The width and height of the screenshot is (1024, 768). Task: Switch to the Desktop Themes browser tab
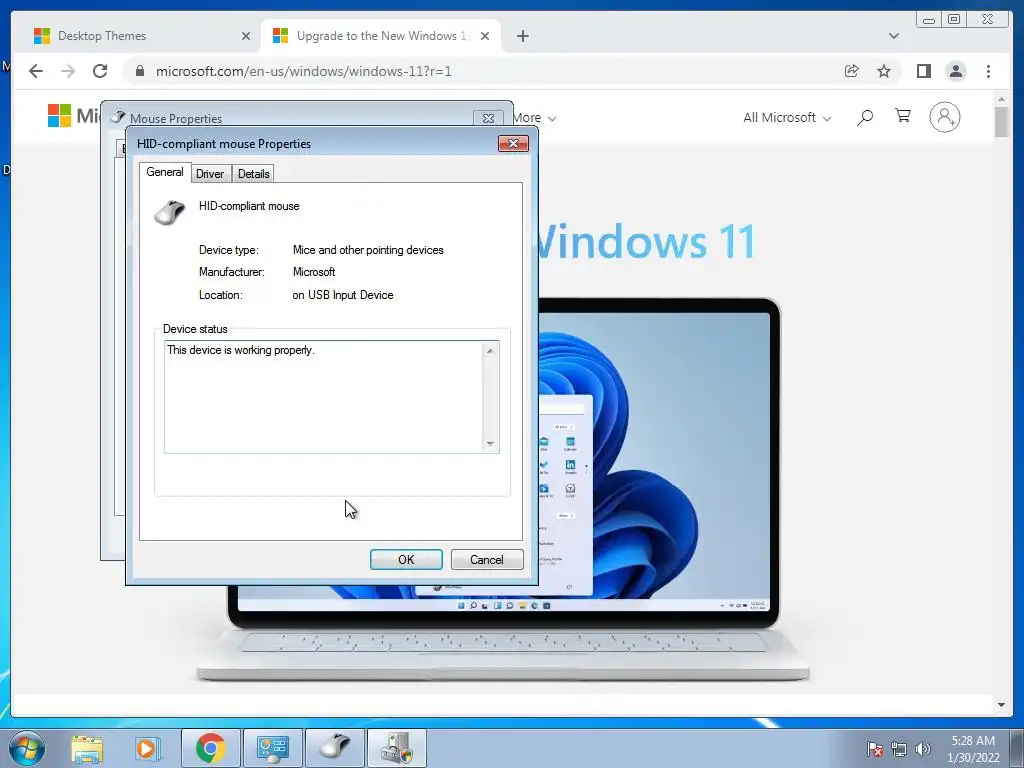point(142,36)
